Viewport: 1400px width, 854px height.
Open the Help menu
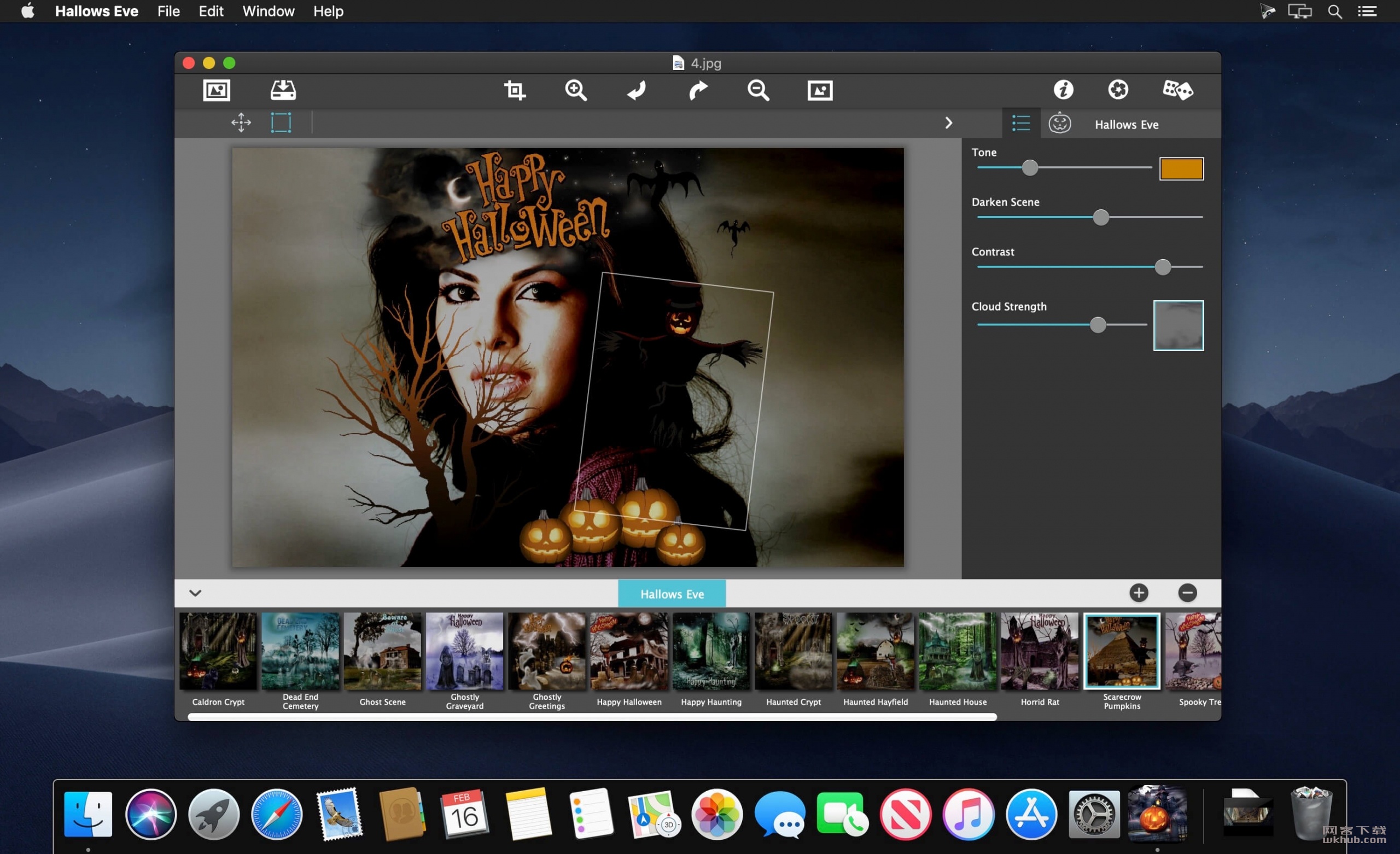tap(328, 11)
